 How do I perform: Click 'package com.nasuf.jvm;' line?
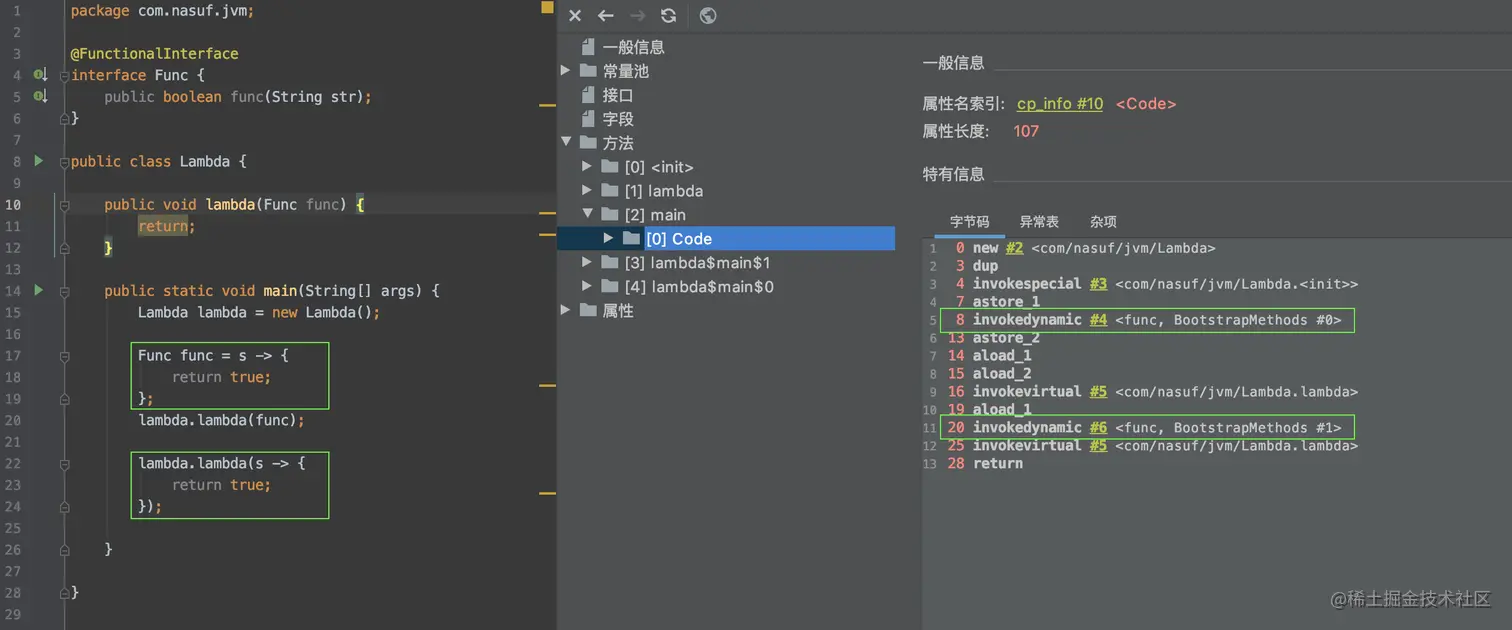163,11
